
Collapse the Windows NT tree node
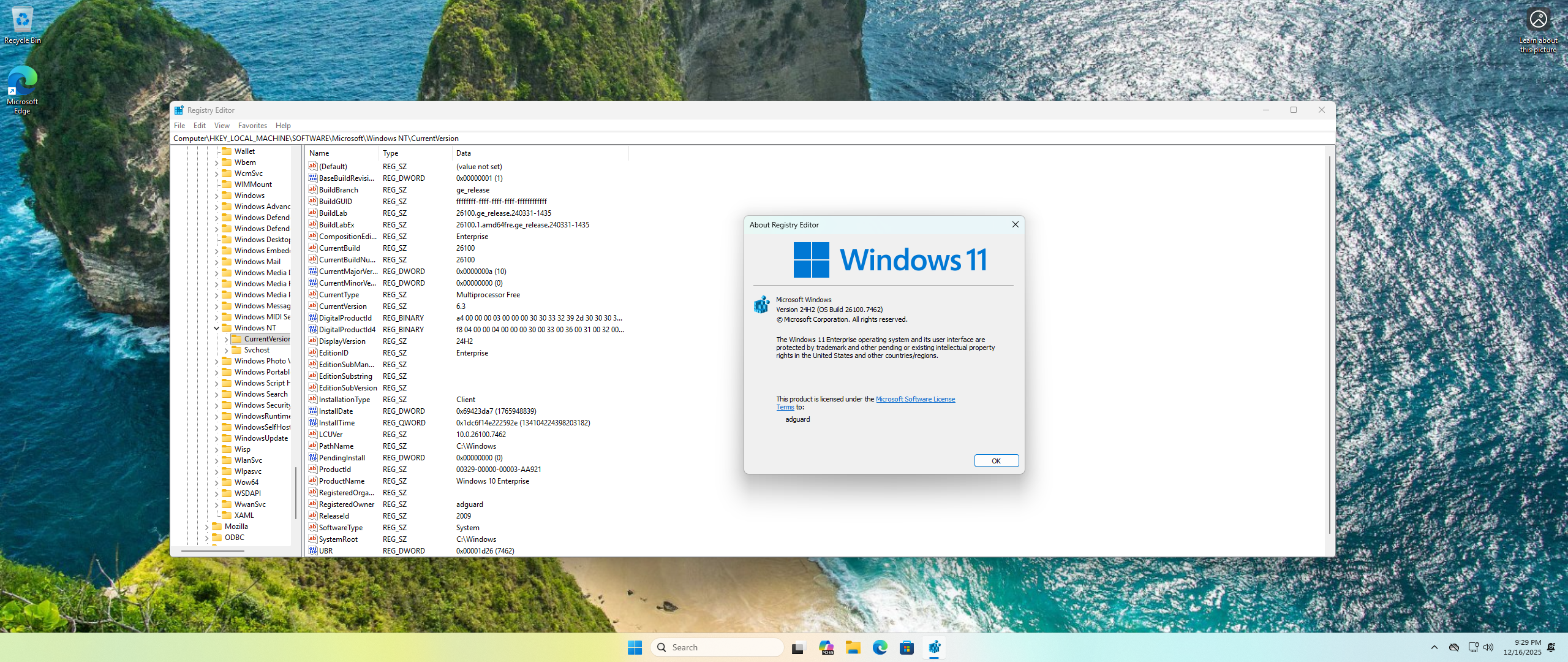coord(216,328)
